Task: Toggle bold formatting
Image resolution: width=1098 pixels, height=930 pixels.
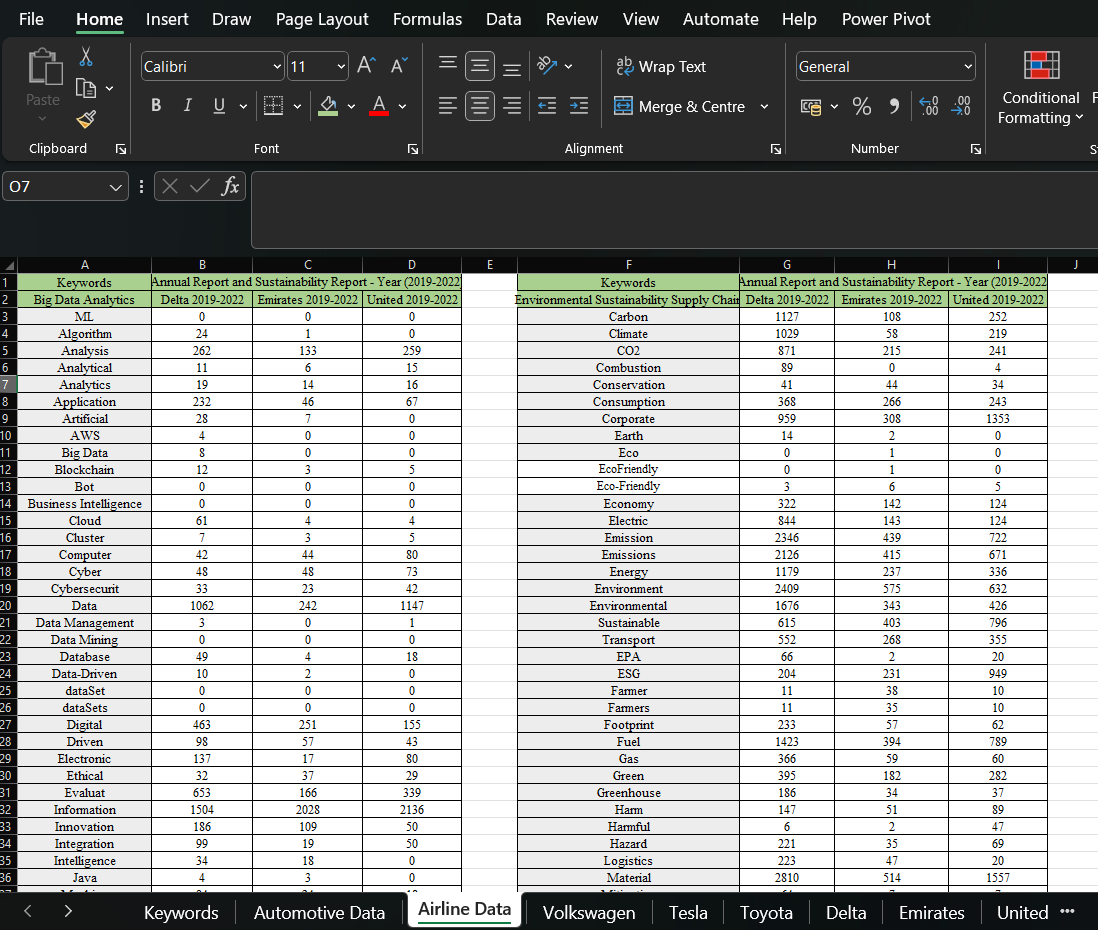Action: 156,104
